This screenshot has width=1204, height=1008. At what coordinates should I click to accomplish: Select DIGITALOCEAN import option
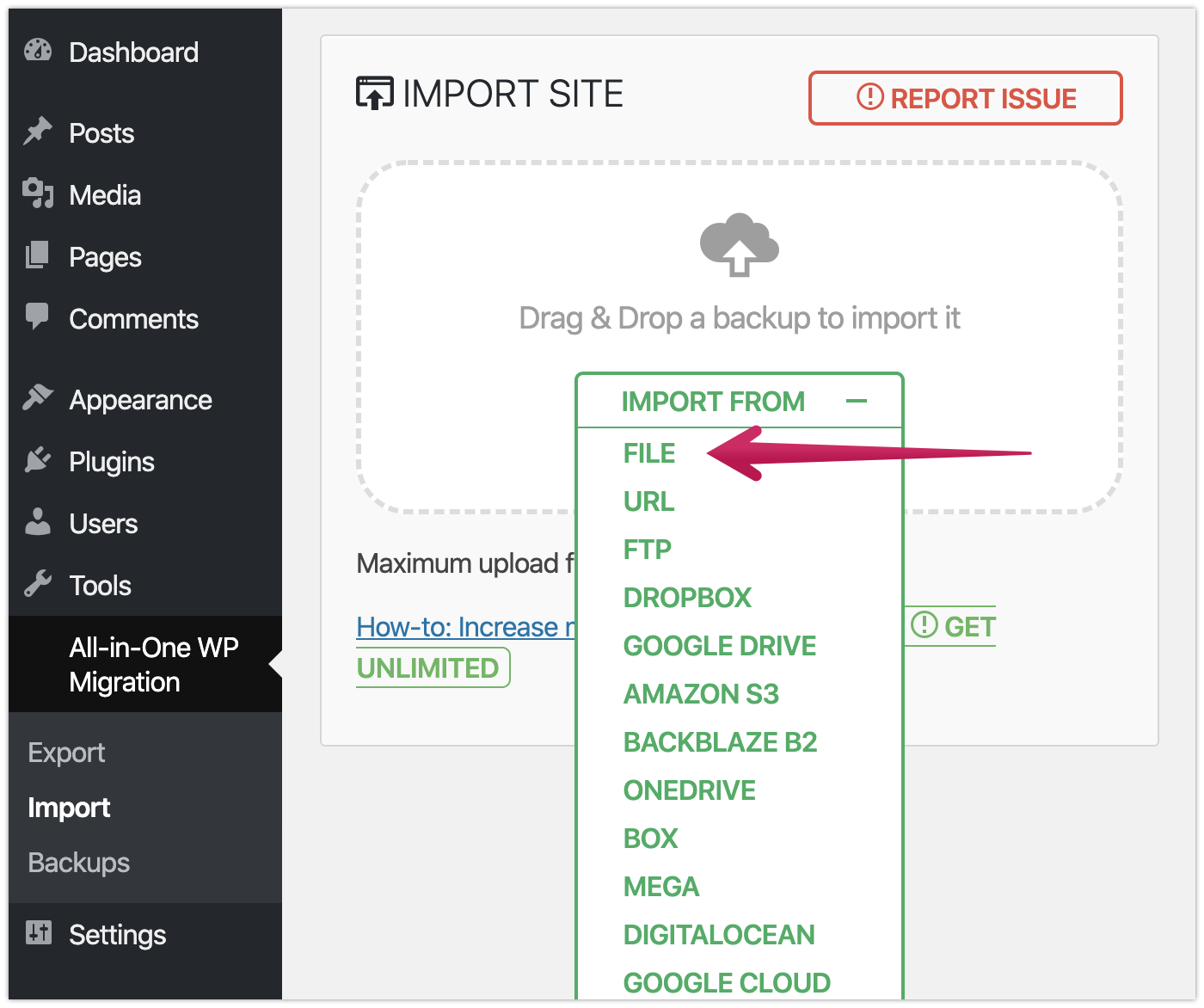(x=719, y=935)
